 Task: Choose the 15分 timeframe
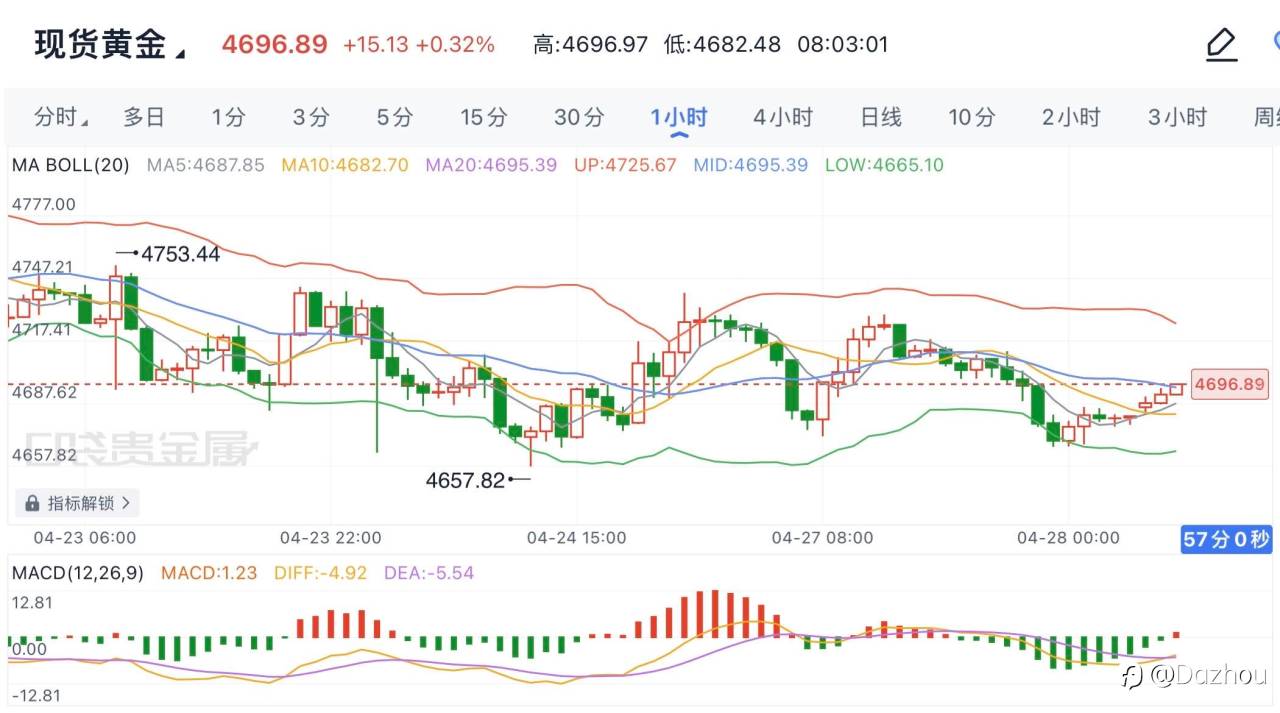(483, 117)
